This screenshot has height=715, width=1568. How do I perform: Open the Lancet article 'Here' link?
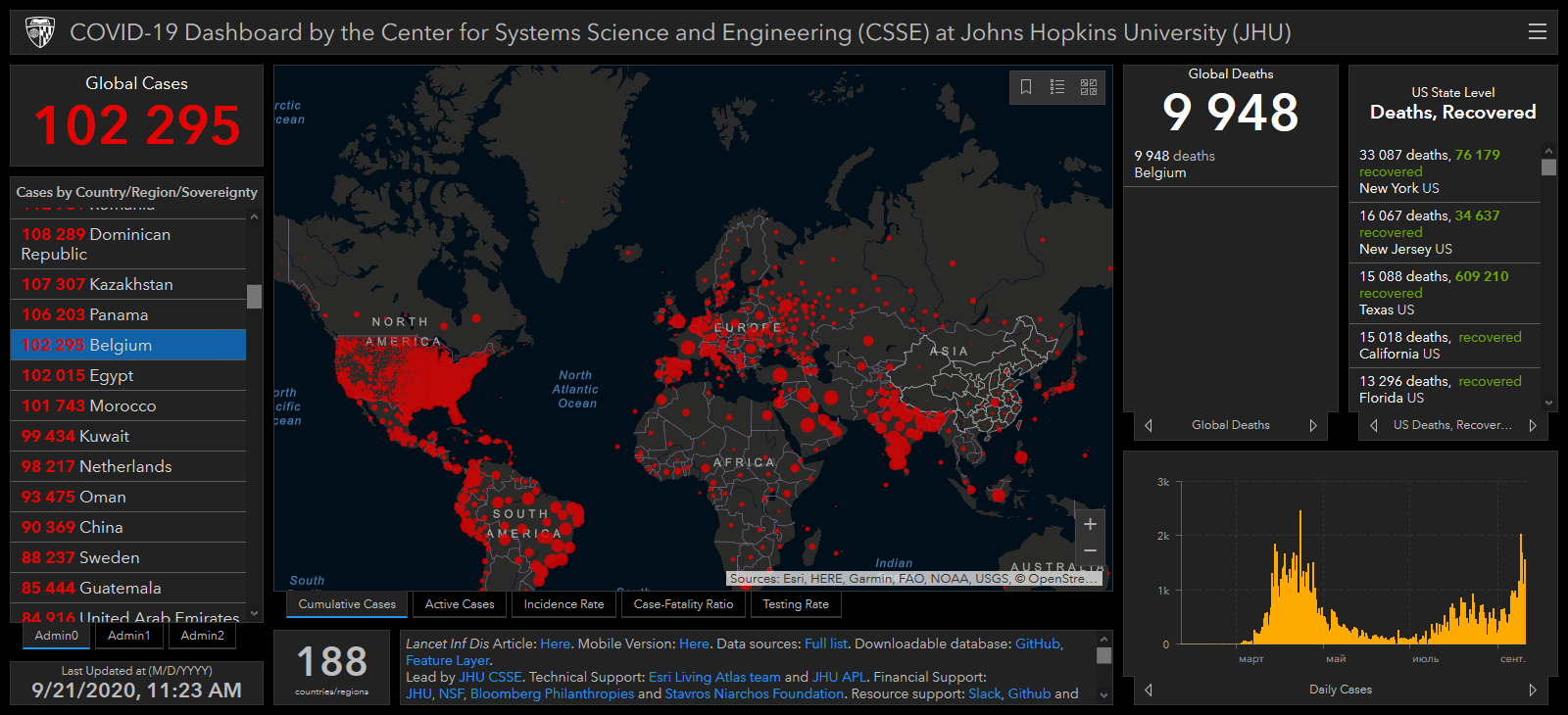[555, 643]
